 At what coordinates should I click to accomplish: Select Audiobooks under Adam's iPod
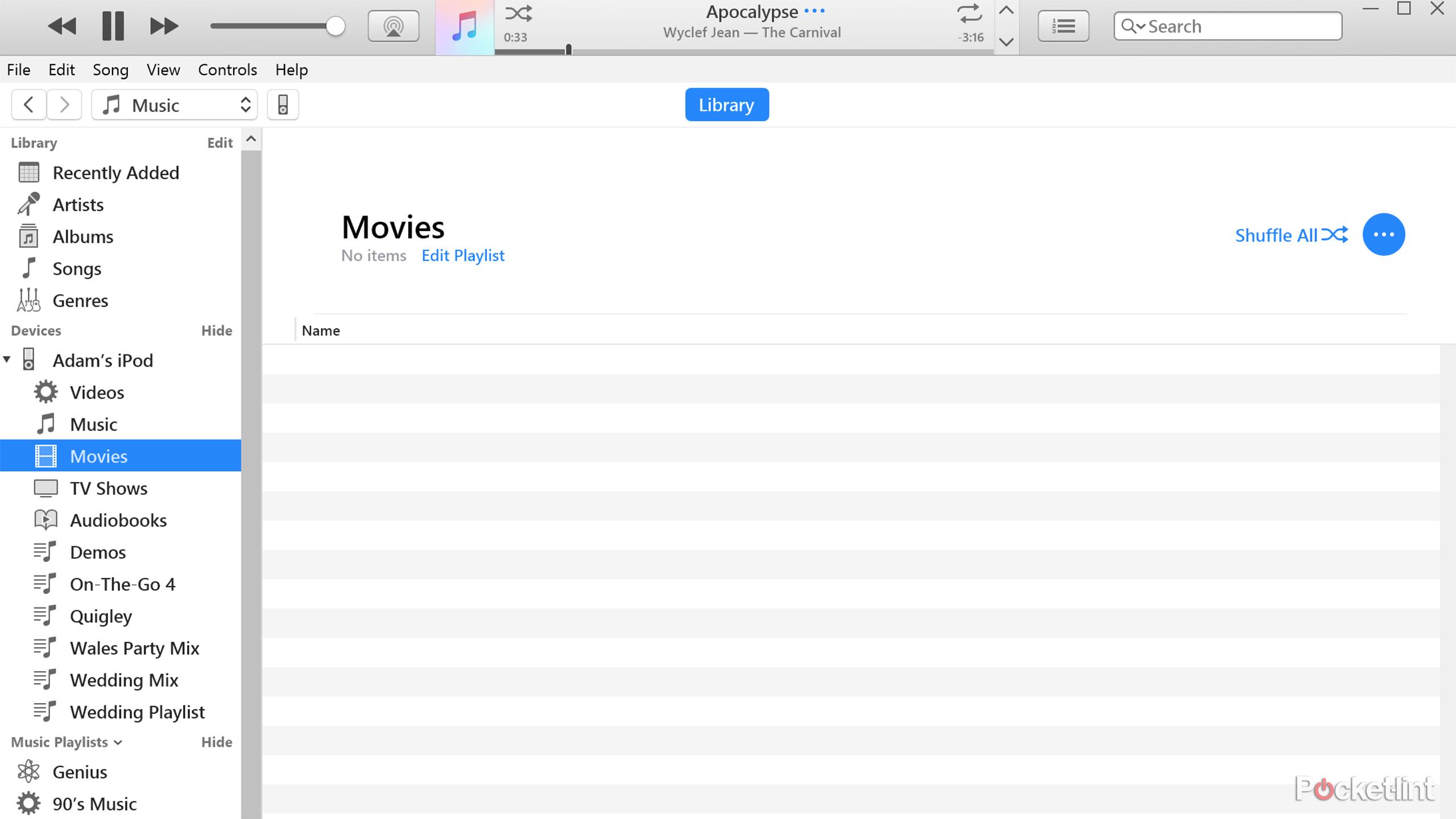[x=121, y=520]
